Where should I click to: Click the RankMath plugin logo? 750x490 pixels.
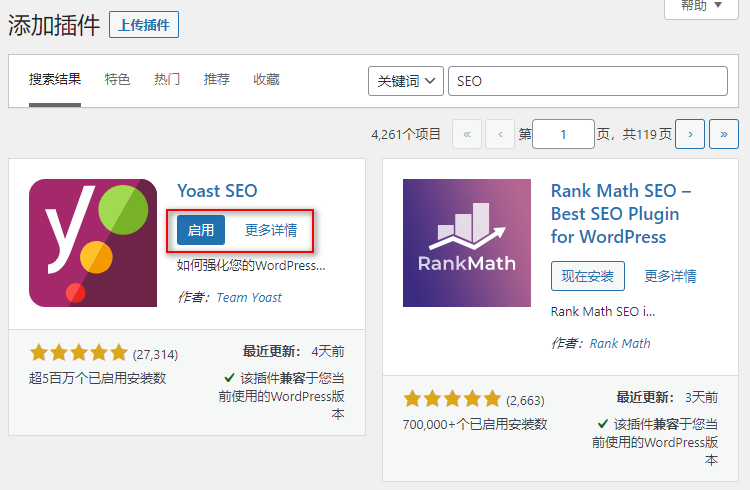point(467,243)
